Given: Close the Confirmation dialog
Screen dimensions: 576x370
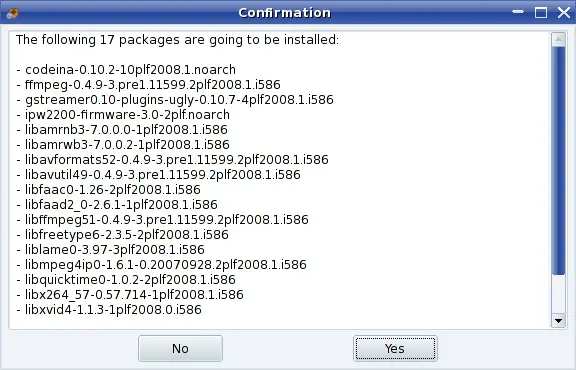Looking at the screenshot, I should (x=564, y=12).
